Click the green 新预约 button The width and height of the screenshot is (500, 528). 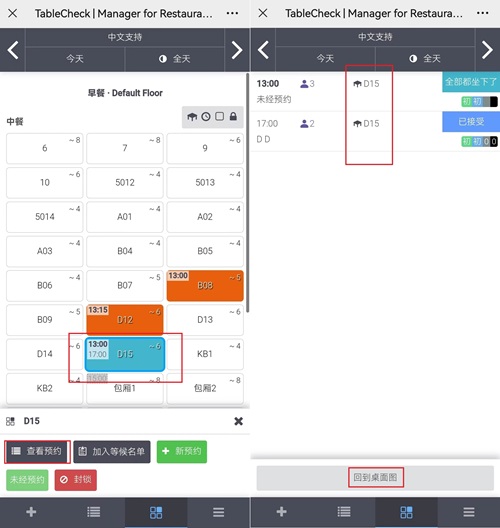(x=182, y=452)
